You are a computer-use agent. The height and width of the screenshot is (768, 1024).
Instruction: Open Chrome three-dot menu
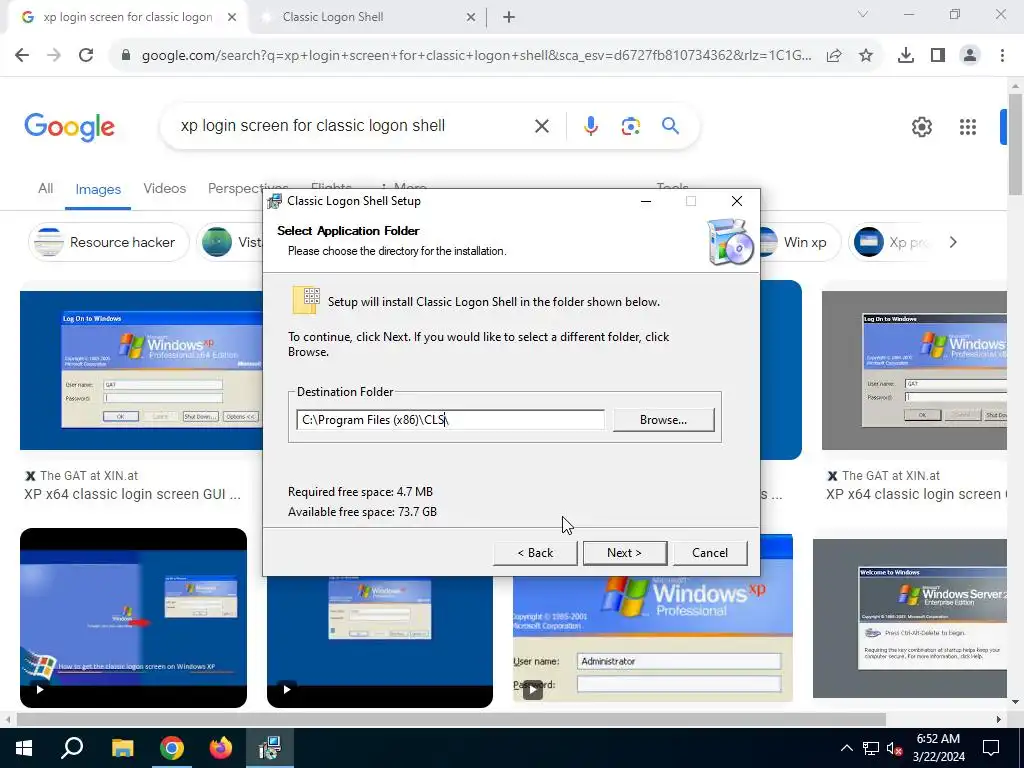(1002, 56)
